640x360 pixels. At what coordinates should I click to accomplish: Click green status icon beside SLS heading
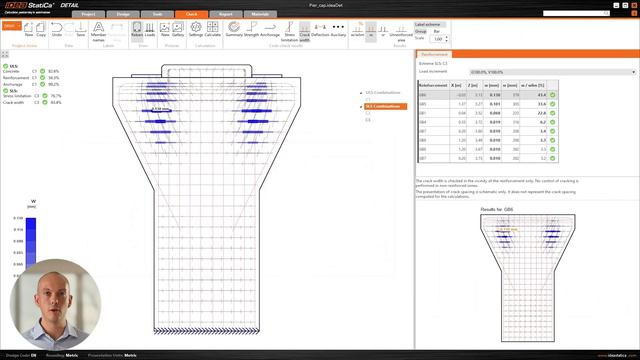pyautogui.click(x=6, y=91)
